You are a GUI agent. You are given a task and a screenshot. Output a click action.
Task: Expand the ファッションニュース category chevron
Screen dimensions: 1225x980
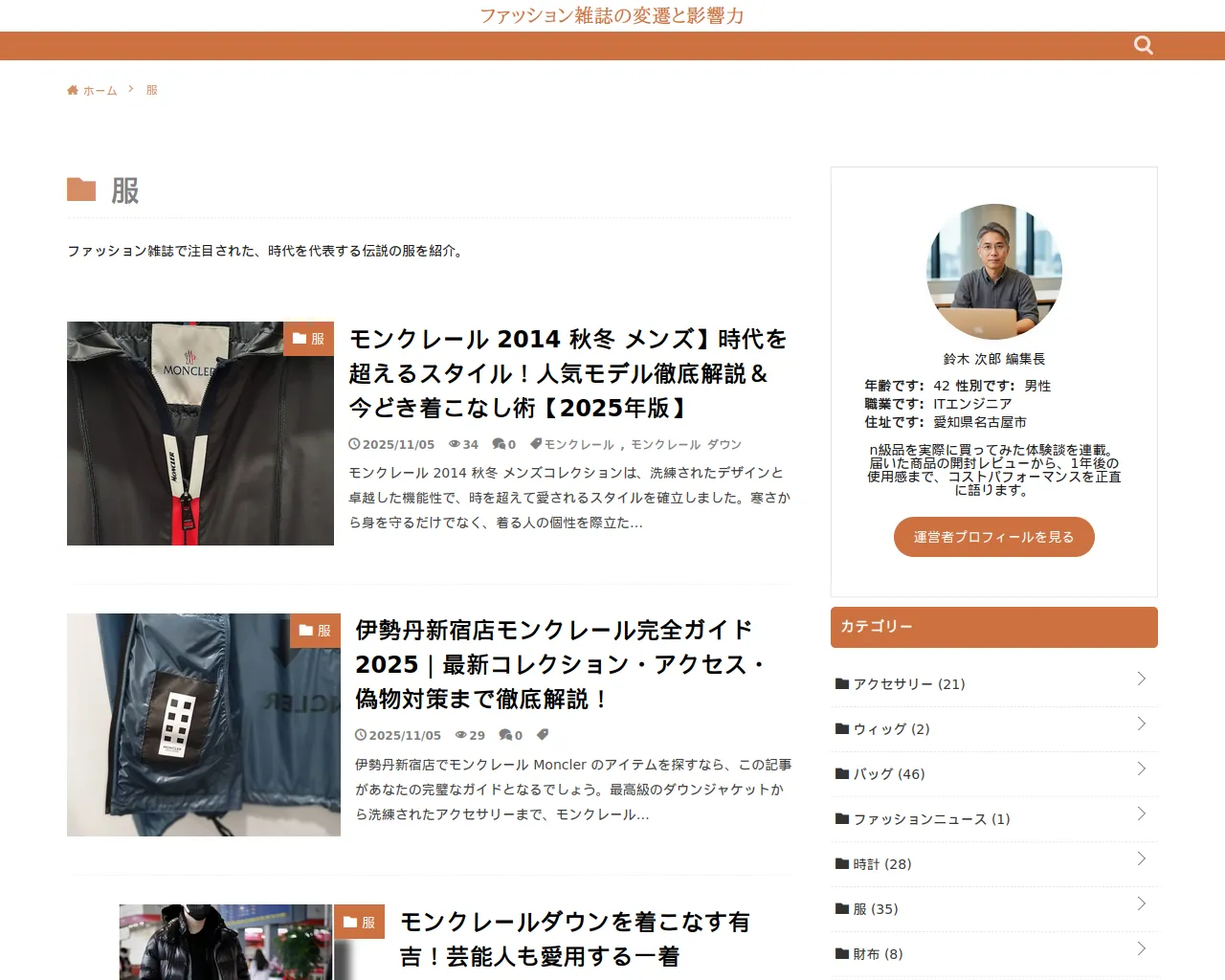click(1141, 813)
